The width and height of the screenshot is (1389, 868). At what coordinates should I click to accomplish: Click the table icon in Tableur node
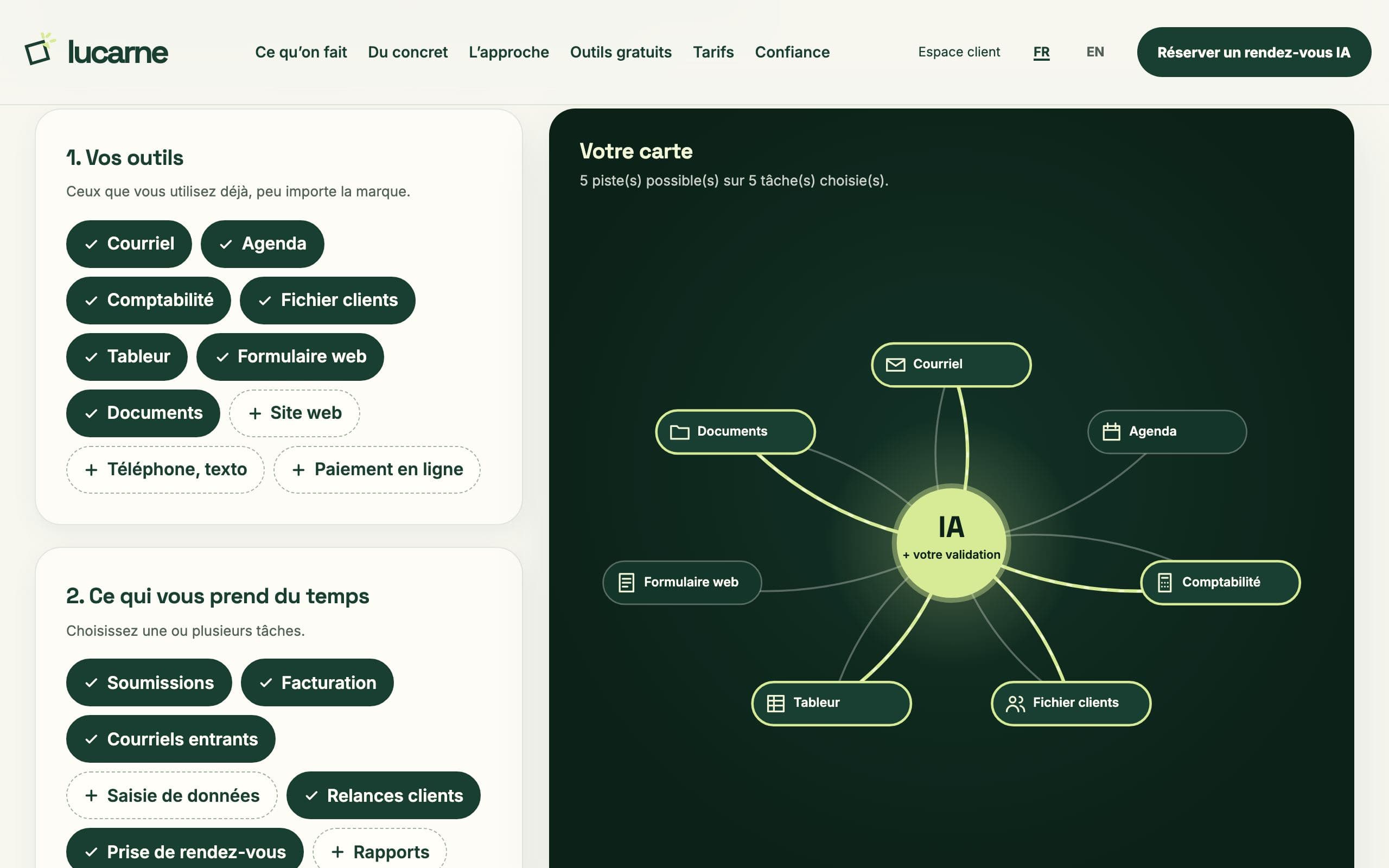click(x=775, y=703)
